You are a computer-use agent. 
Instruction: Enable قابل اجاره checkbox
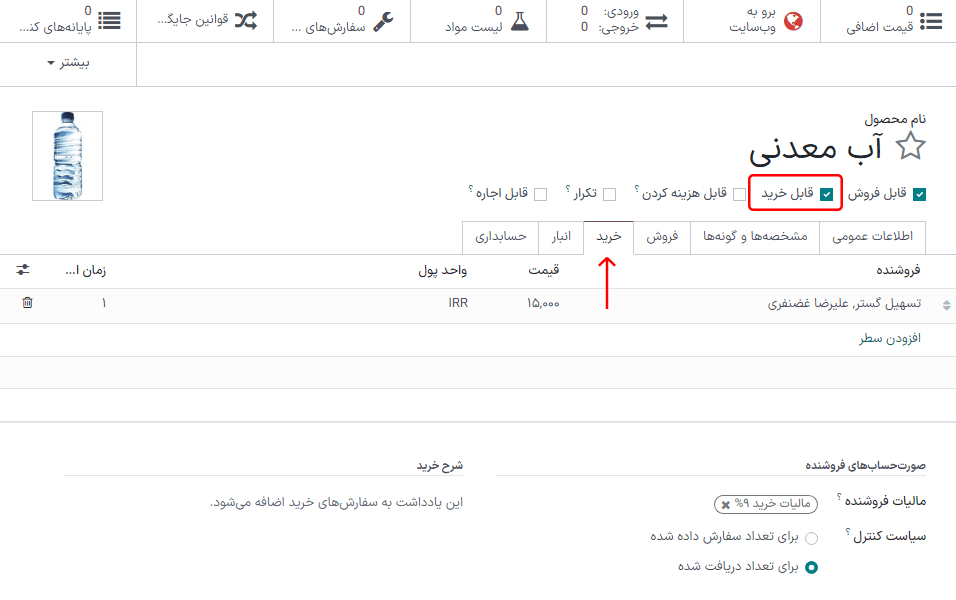point(540,194)
